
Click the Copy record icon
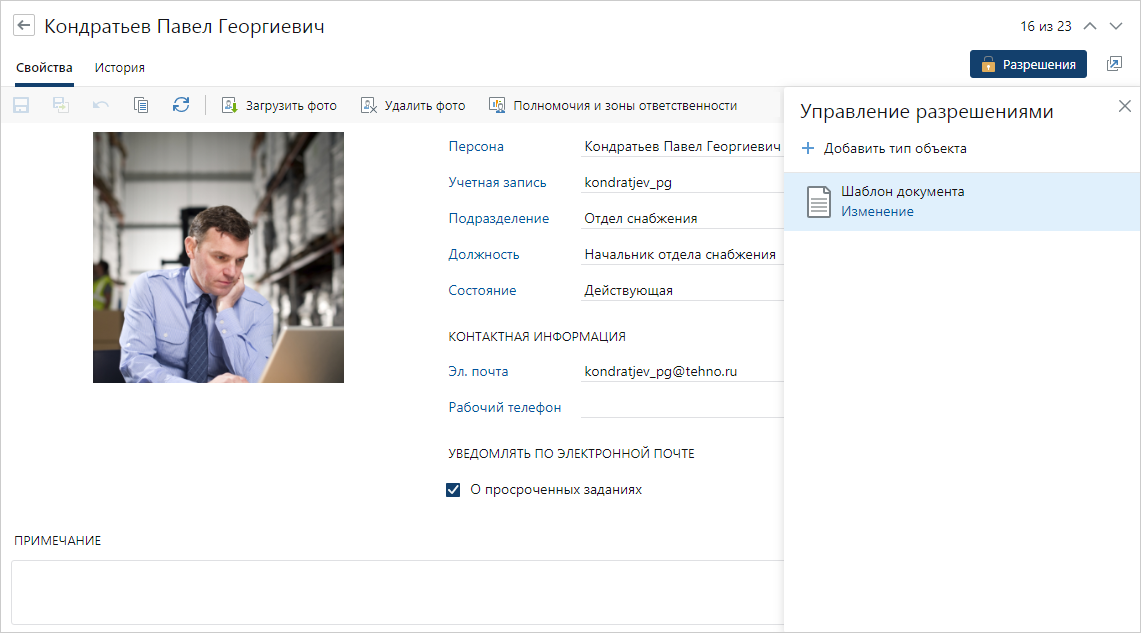pos(141,105)
